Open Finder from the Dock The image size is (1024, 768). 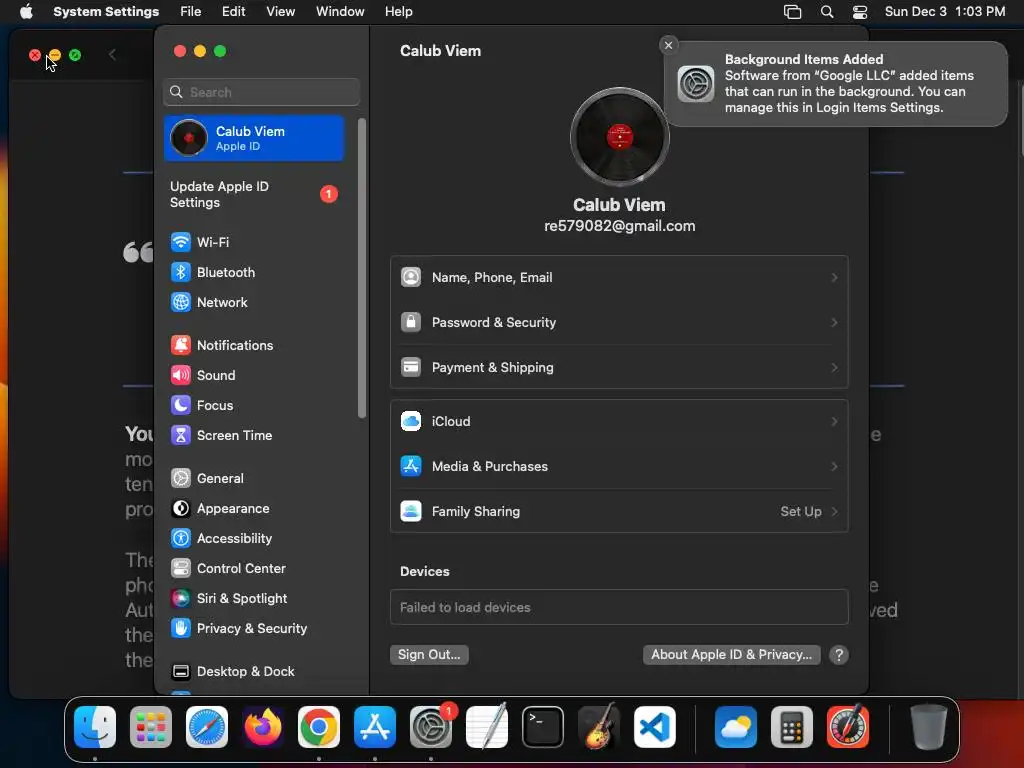95,727
